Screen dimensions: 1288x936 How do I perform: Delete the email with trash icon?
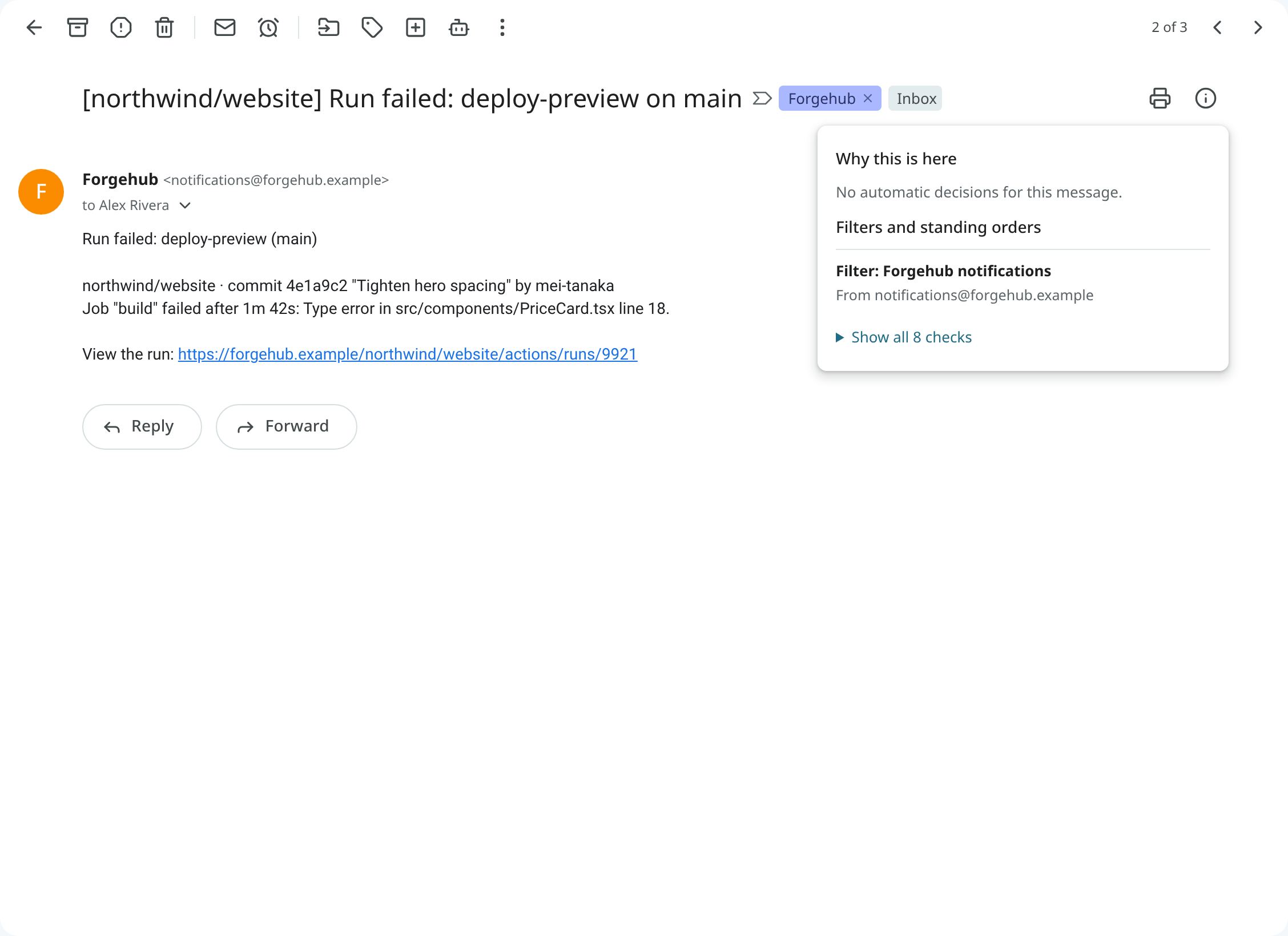164,27
